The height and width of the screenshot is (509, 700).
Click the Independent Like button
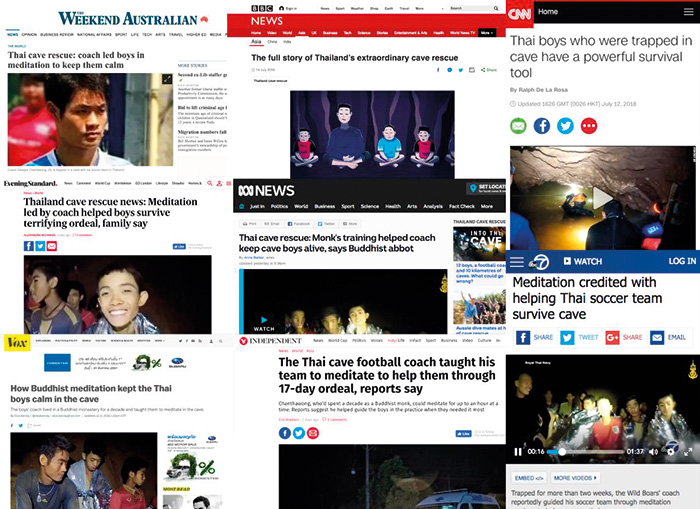[x=463, y=434]
